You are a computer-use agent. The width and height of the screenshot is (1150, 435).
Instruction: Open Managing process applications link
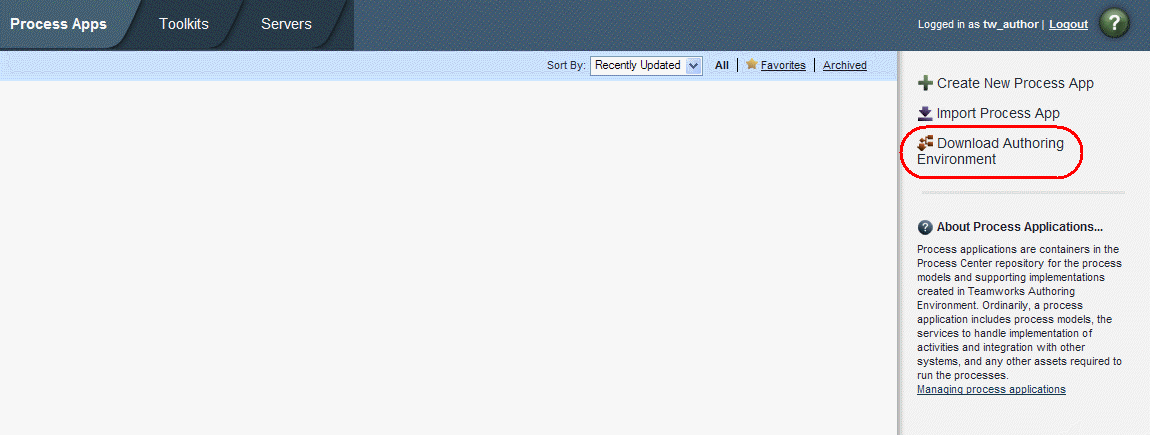click(992, 390)
